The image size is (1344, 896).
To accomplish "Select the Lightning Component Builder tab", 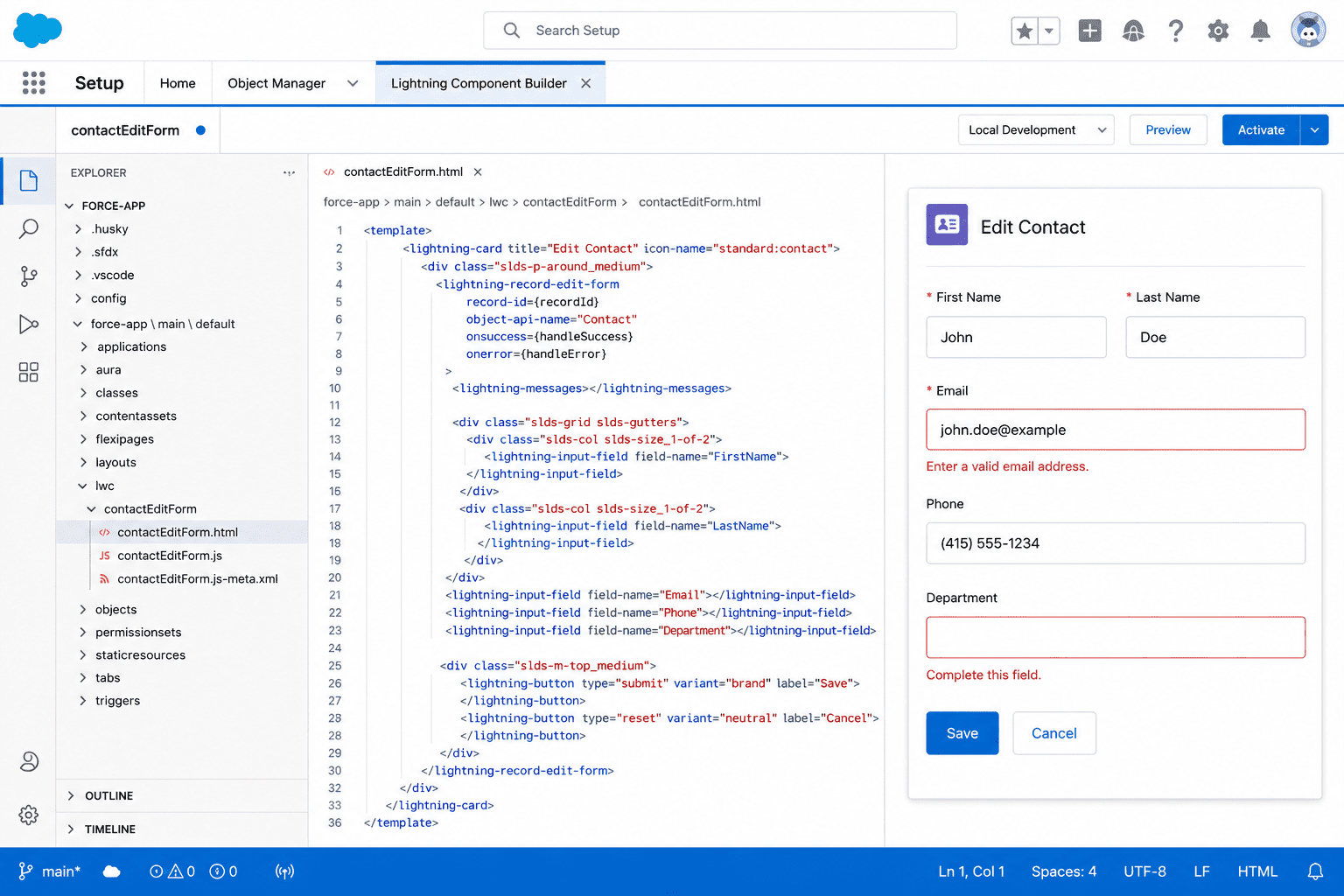I will [479, 83].
